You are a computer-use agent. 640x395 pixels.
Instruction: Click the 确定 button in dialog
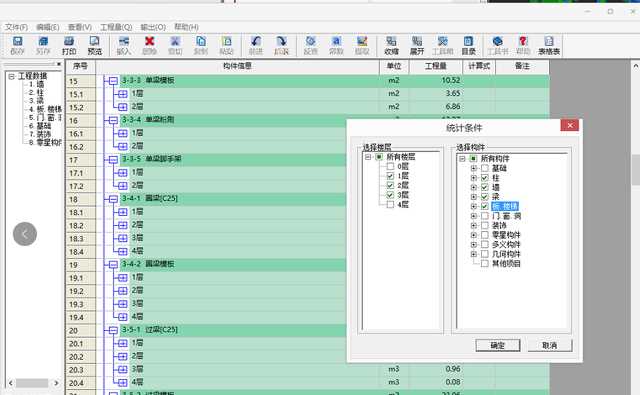pyautogui.click(x=498, y=345)
